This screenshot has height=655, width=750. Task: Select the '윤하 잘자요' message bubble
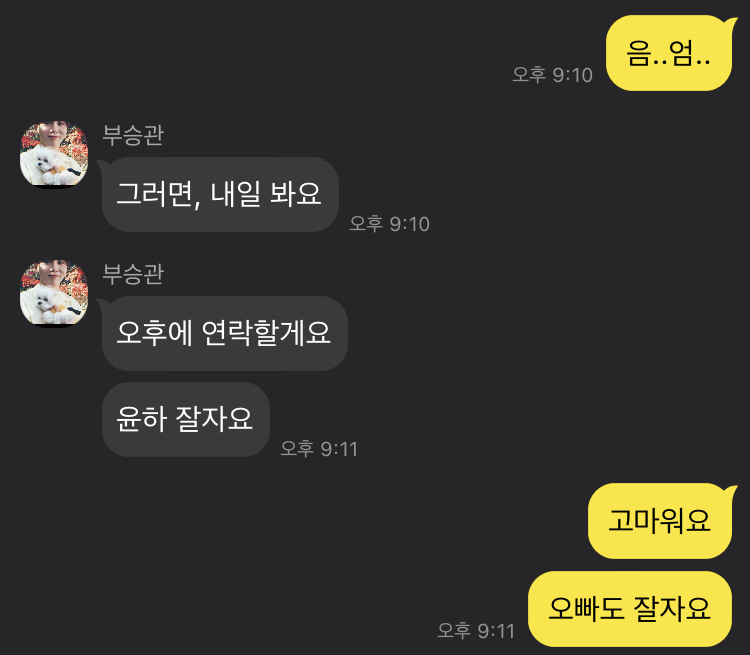pos(186,420)
